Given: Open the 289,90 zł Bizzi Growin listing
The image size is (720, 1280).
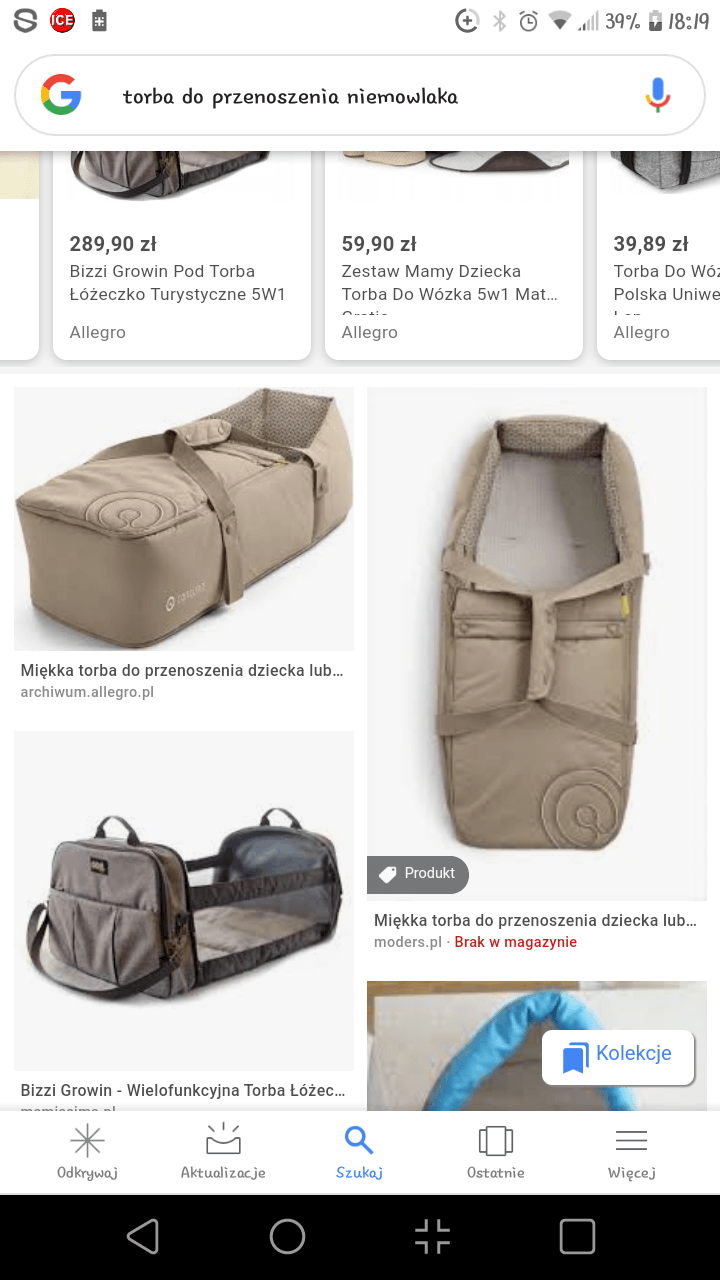Looking at the screenshot, I should (x=182, y=255).
